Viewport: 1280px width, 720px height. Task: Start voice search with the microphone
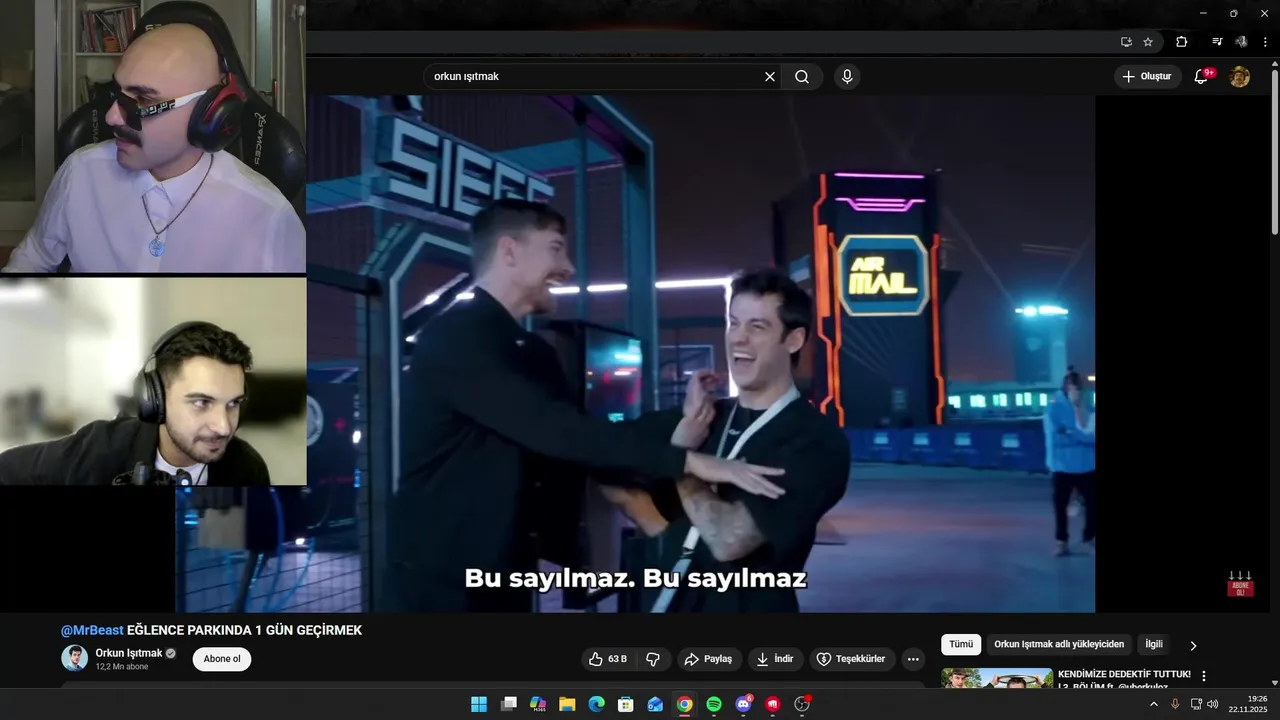847,77
